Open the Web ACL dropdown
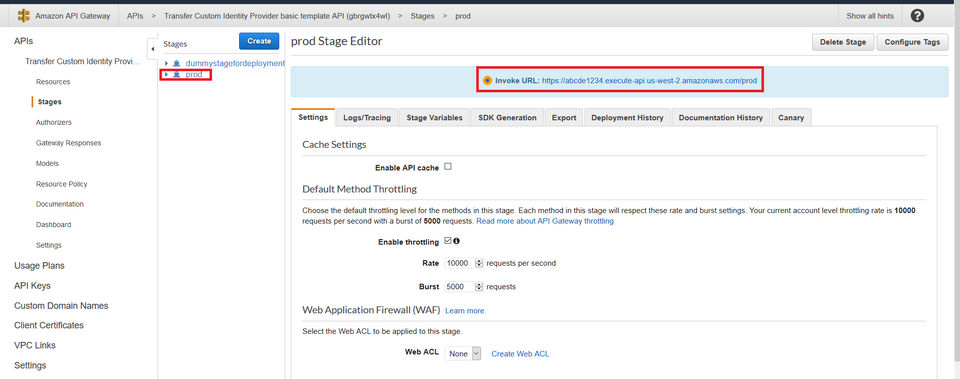The image size is (960, 379). click(463, 354)
